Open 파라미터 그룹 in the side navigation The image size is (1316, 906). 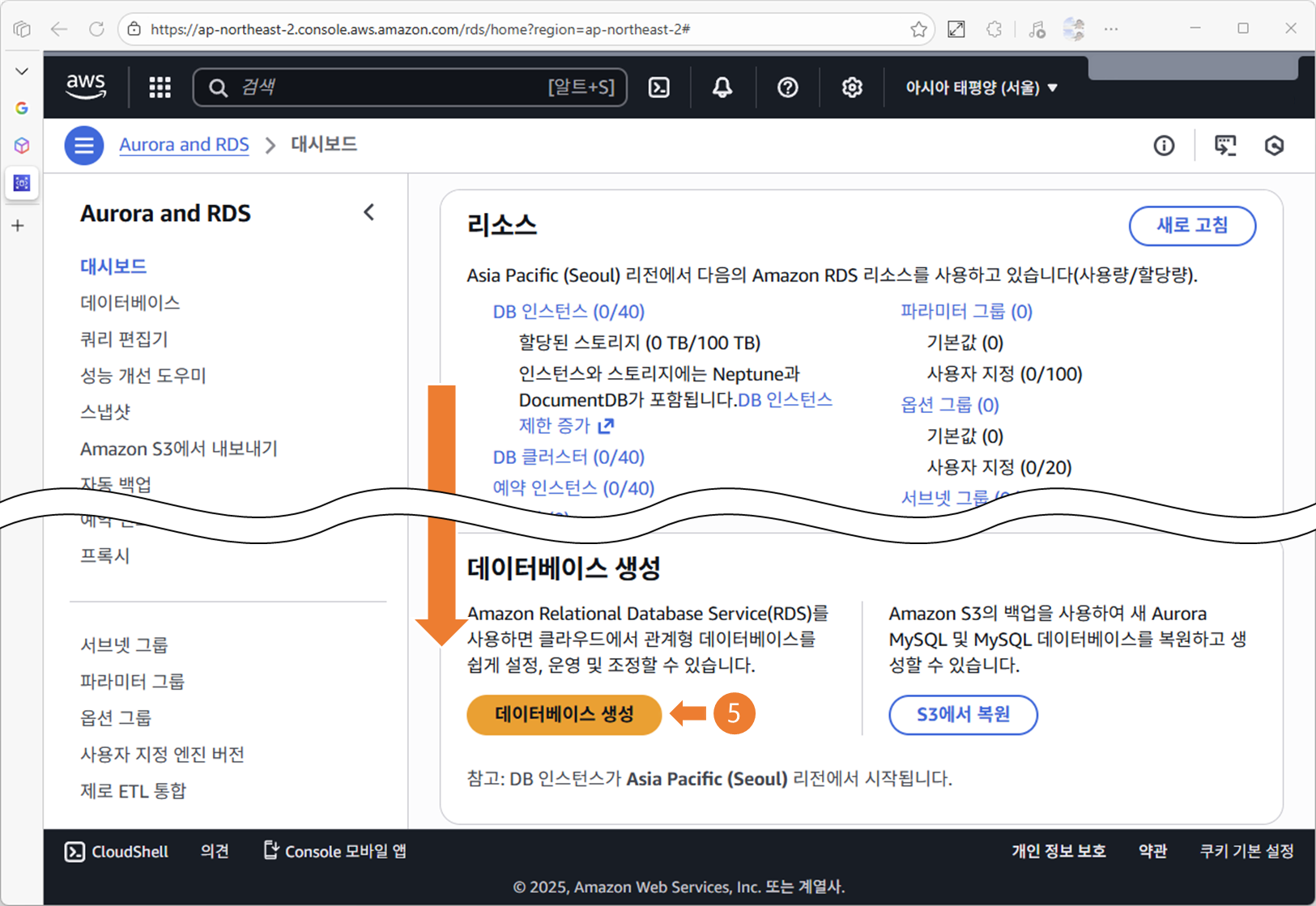click(133, 682)
